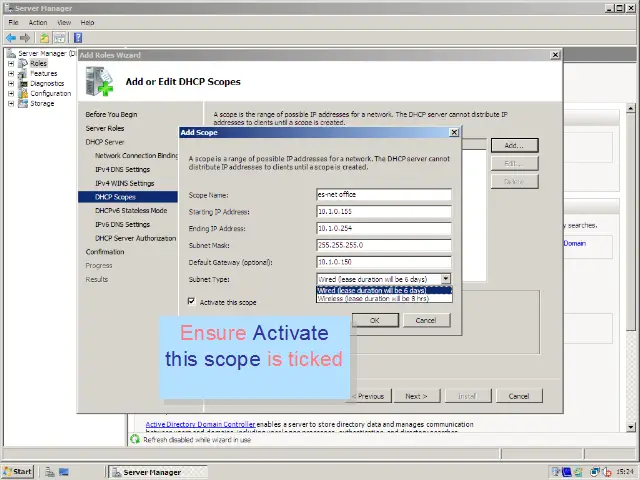Go to the IPv6 DNS Settings wizard step
640x480 pixels.
122,224
